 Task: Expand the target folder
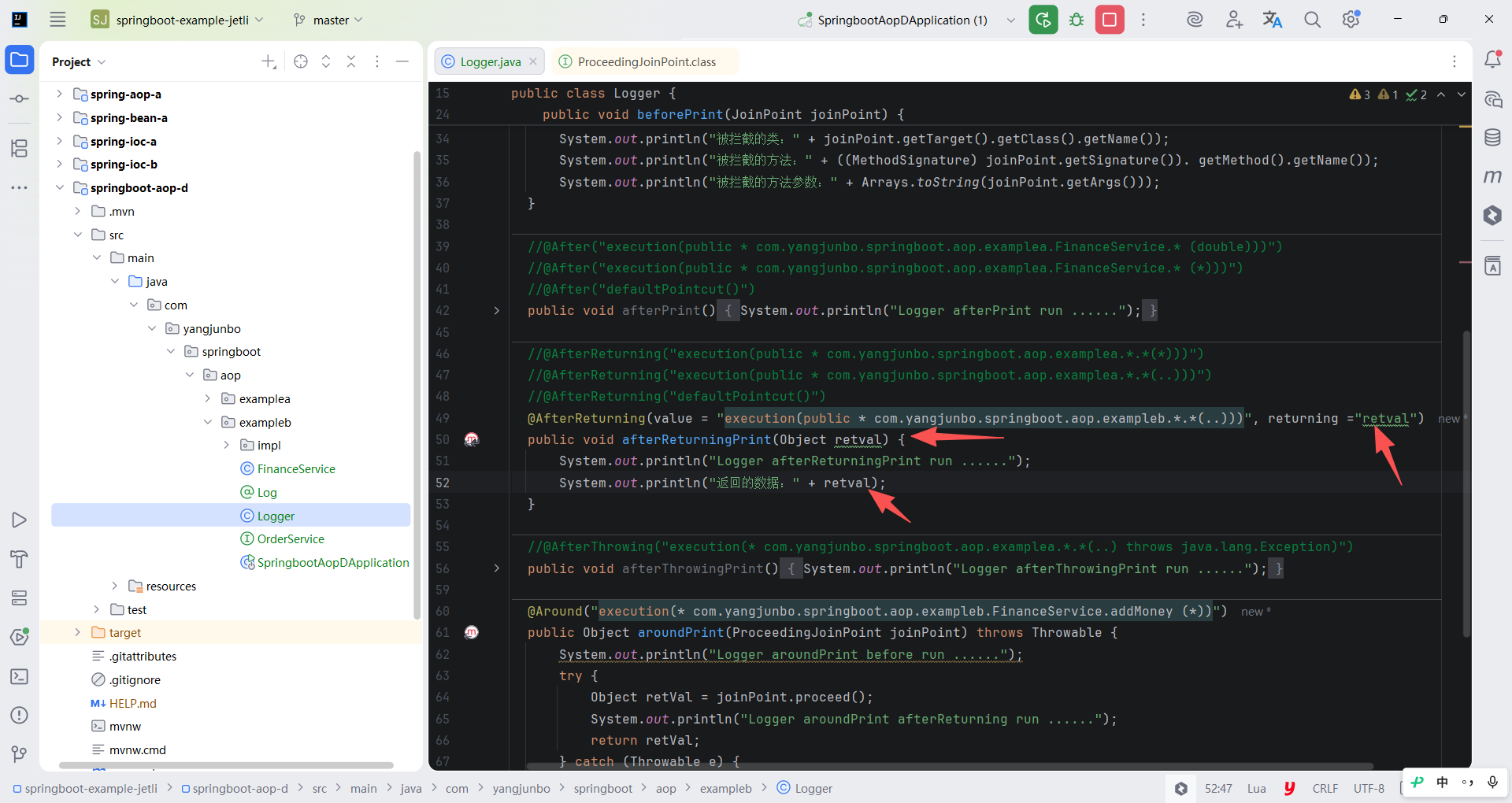point(77,632)
